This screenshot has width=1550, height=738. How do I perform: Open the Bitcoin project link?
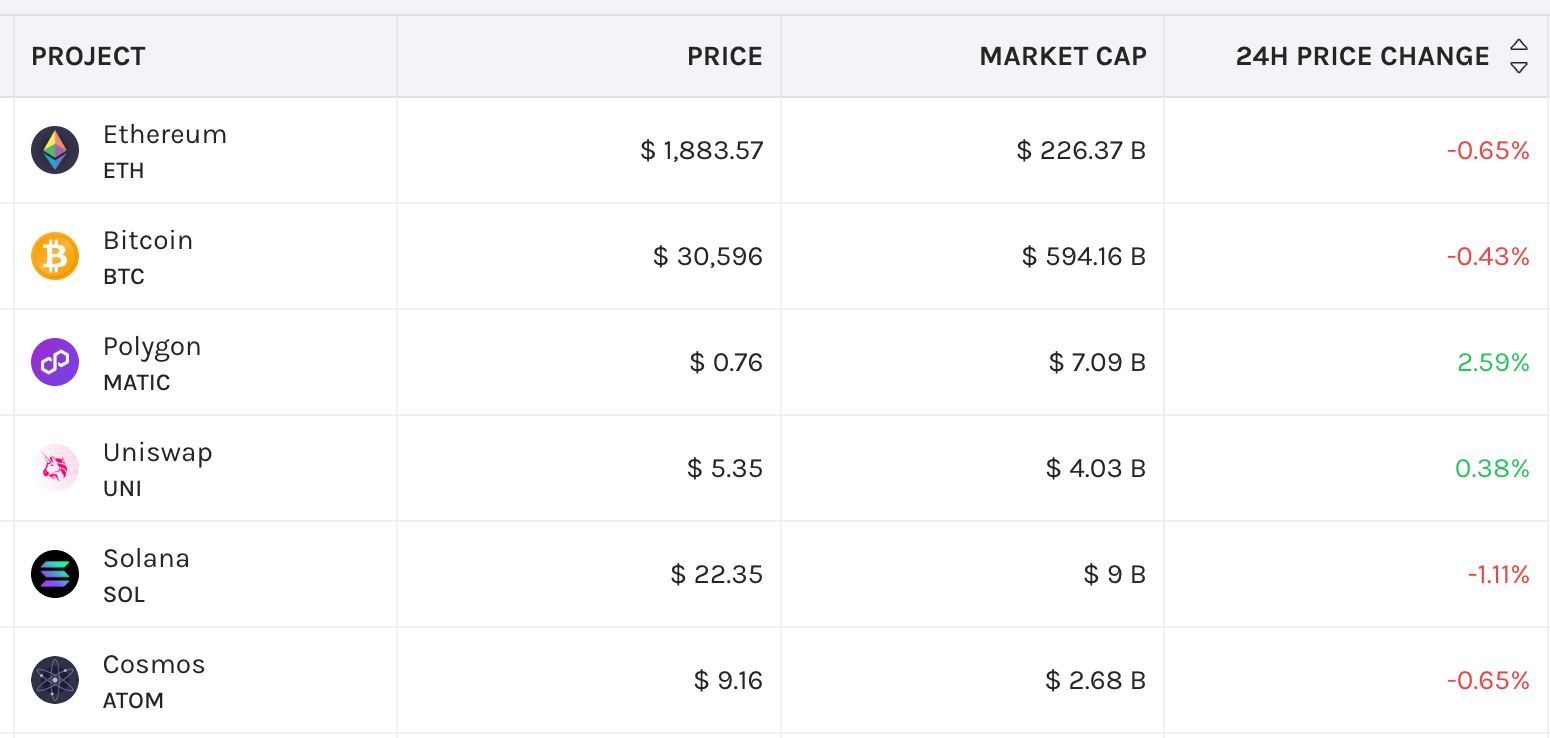click(x=148, y=241)
